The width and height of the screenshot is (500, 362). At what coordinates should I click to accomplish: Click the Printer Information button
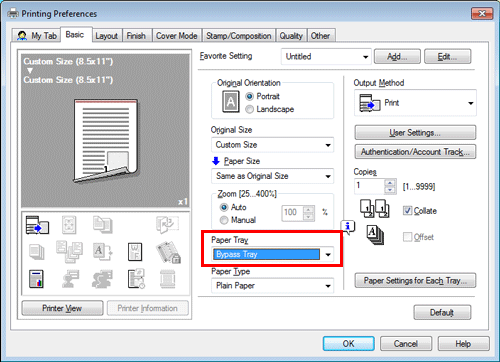point(148,308)
